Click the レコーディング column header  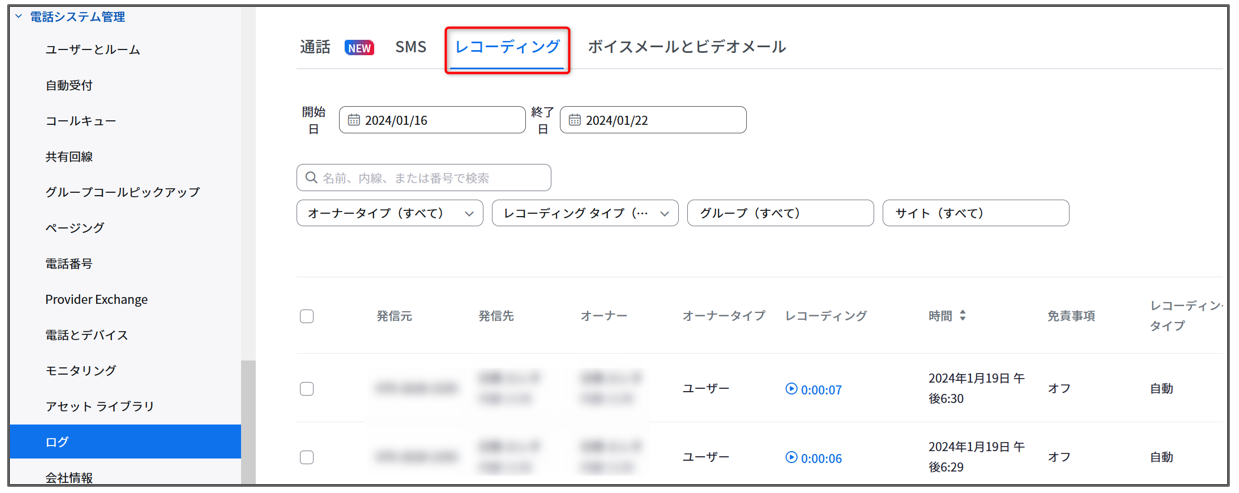[x=826, y=316]
